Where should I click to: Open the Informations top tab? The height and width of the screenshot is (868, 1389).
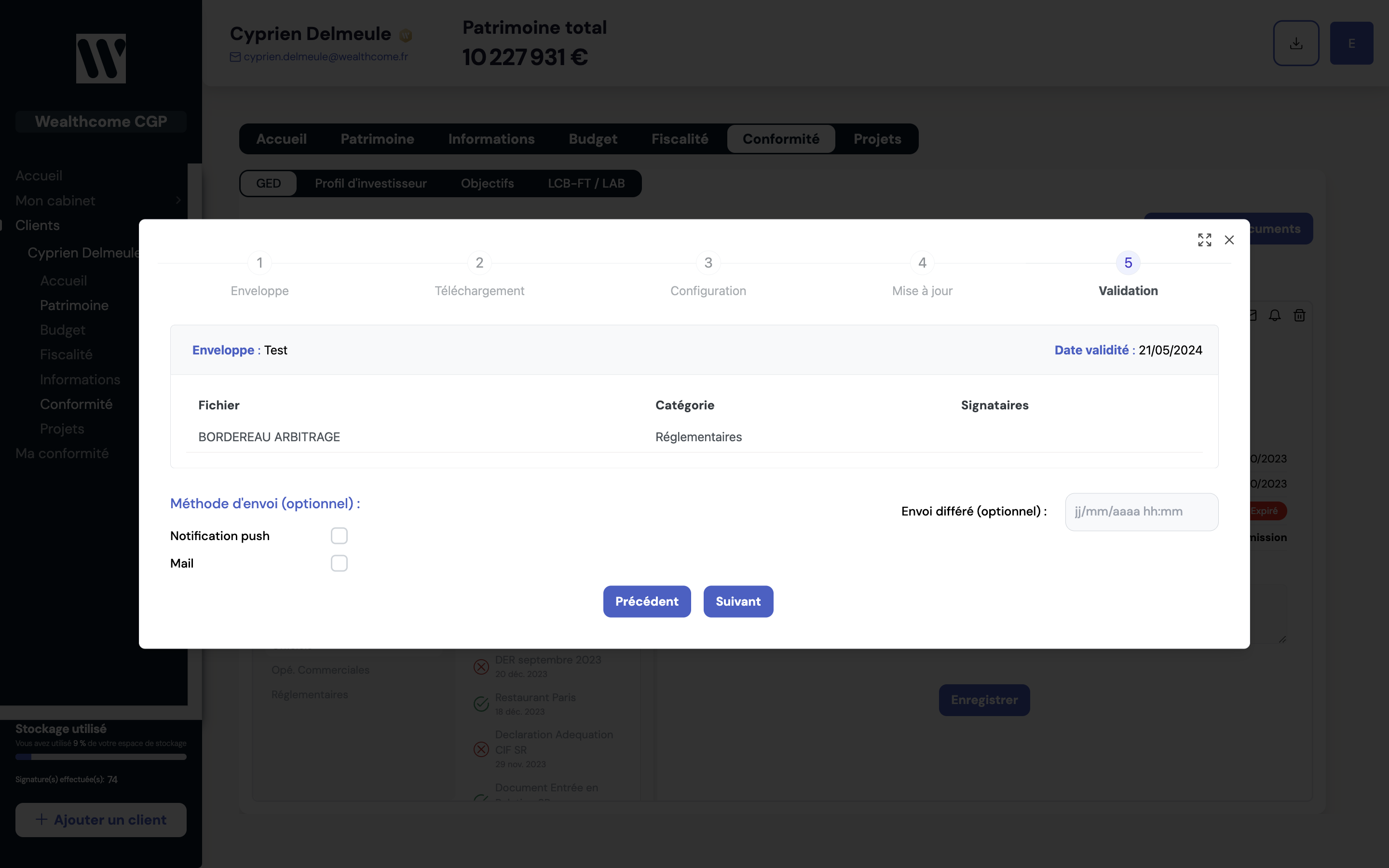[491, 139]
